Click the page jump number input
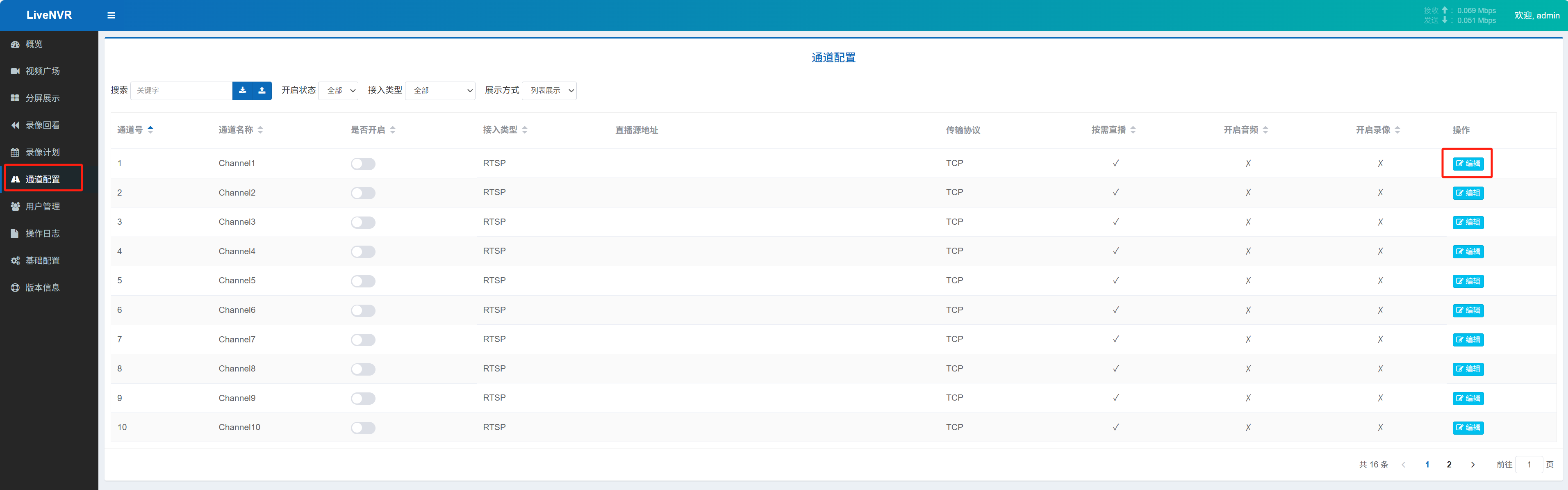The width and height of the screenshot is (1568, 490). [x=1529, y=465]
